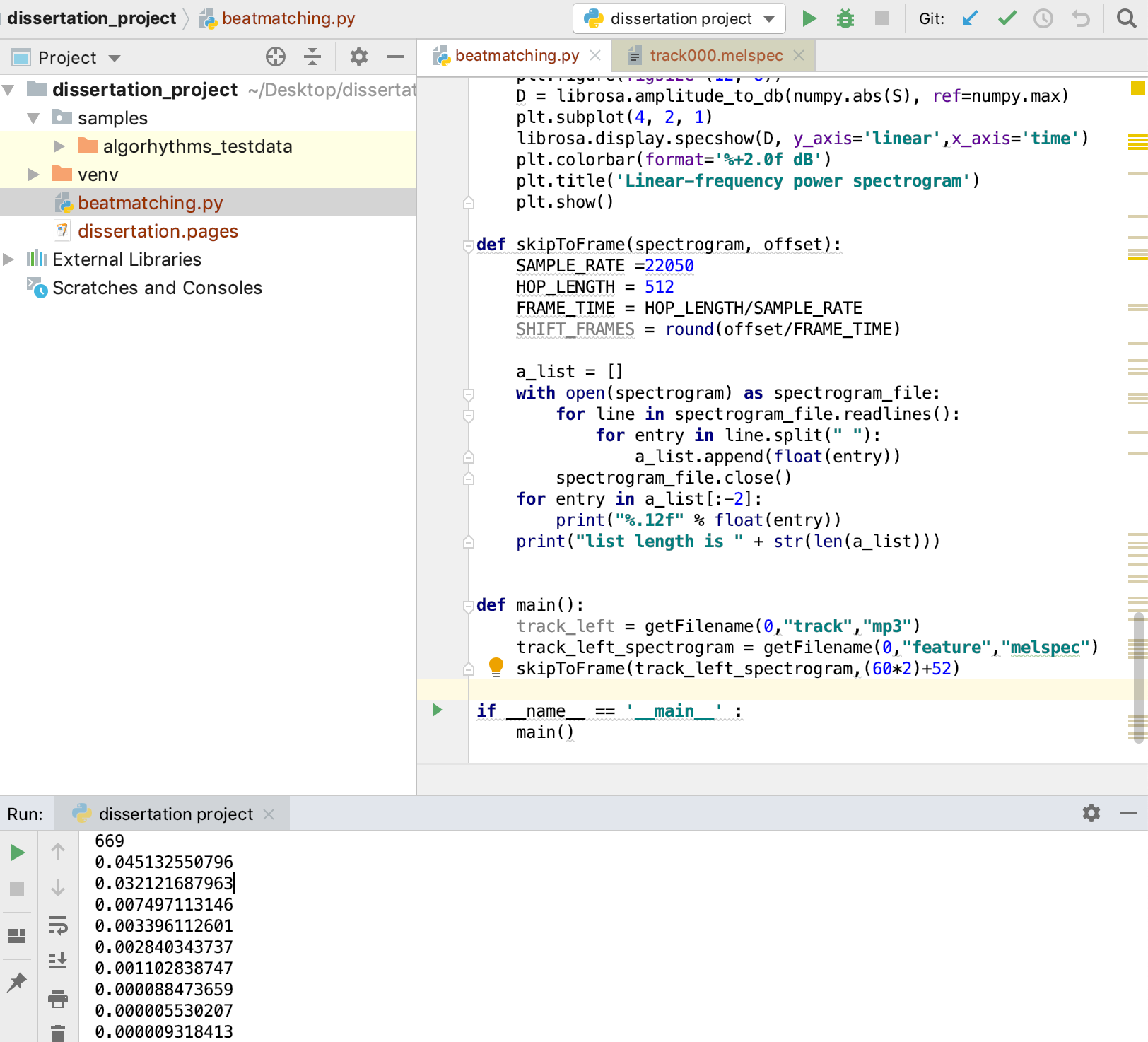Select the venv folder row
1148x1042 pixels.
pos(208,175)
